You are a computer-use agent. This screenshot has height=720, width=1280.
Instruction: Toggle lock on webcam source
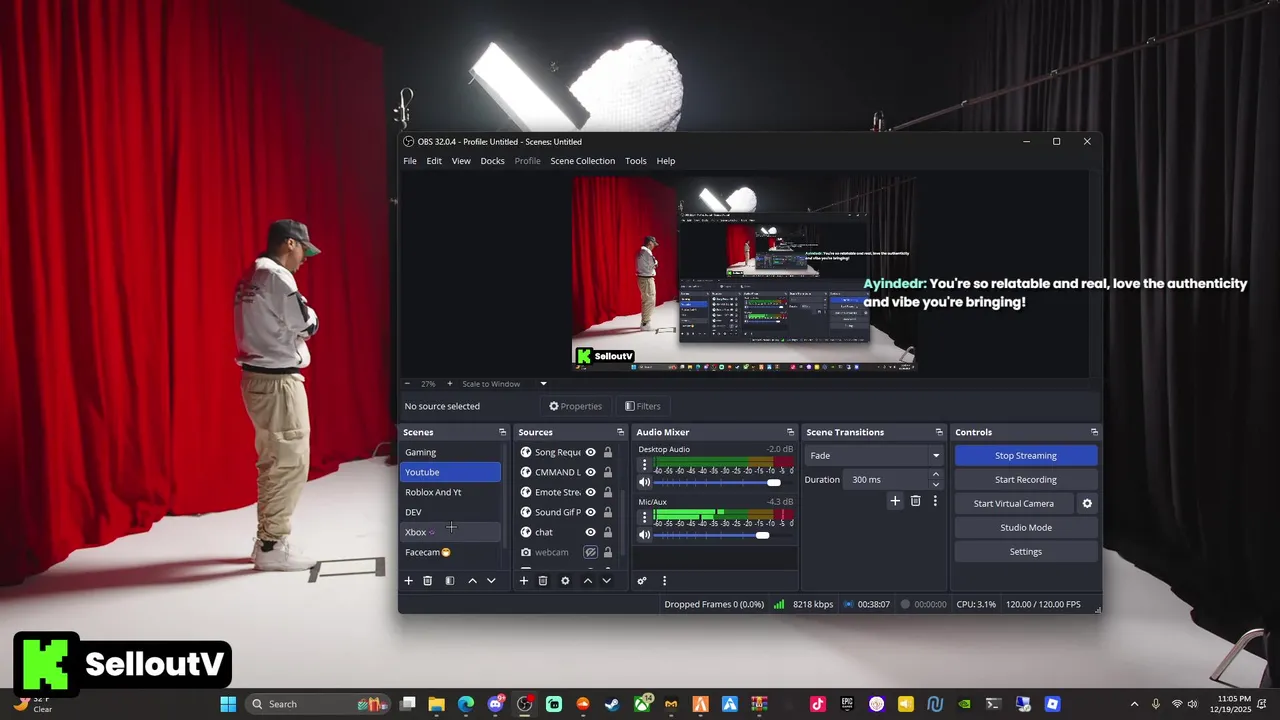[x=607, y=552]
